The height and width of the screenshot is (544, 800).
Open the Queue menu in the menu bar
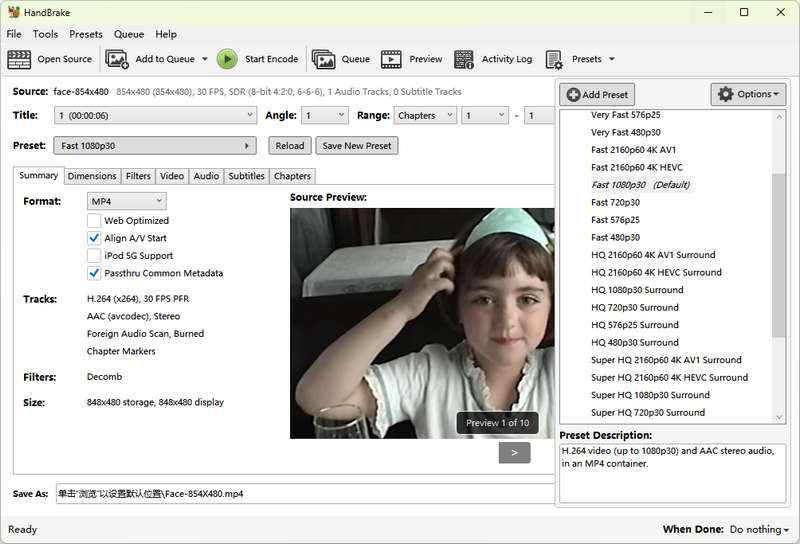pyautogui.click(x=129, y=34)
